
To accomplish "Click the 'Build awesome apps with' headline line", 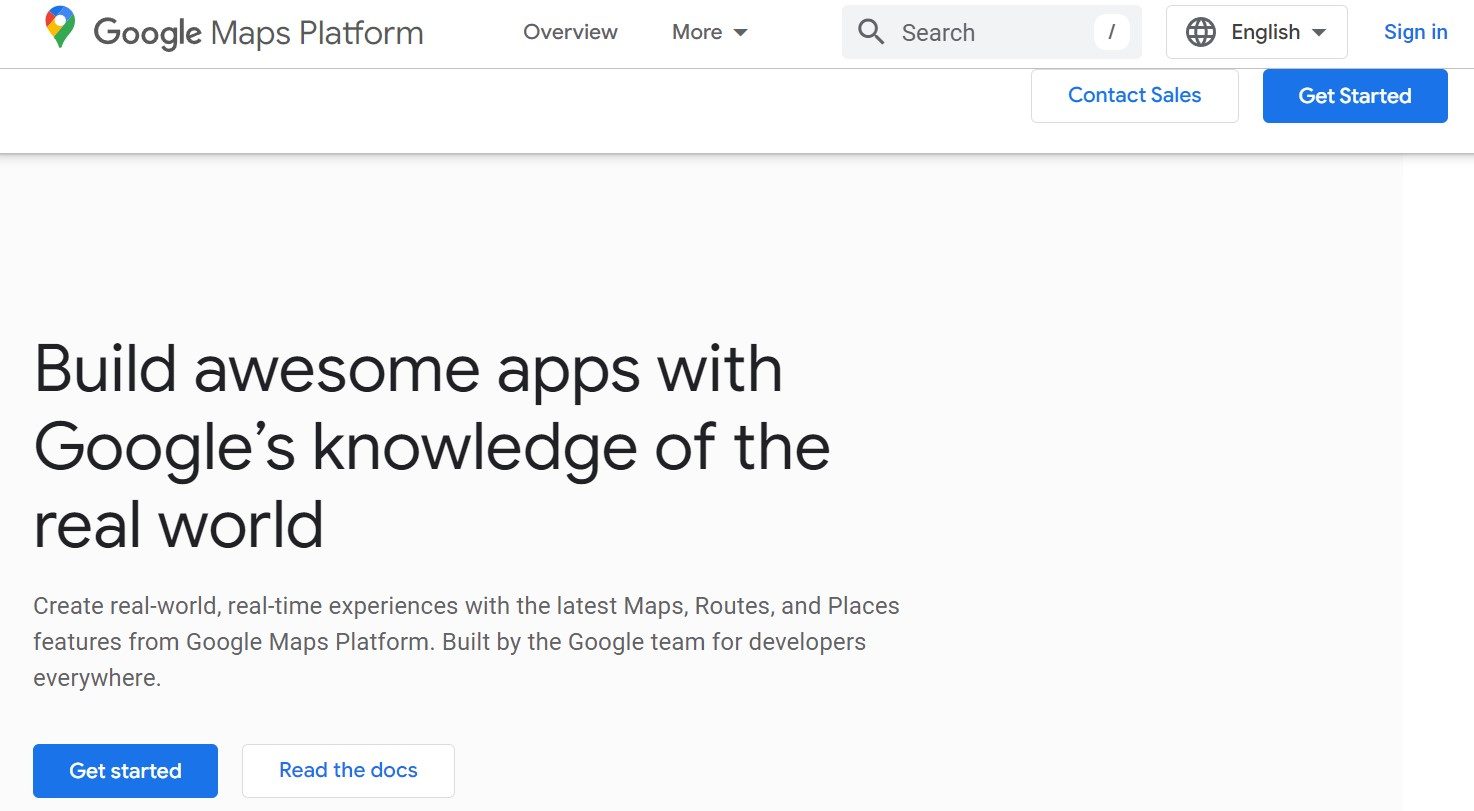I will [x=408, y=369].
